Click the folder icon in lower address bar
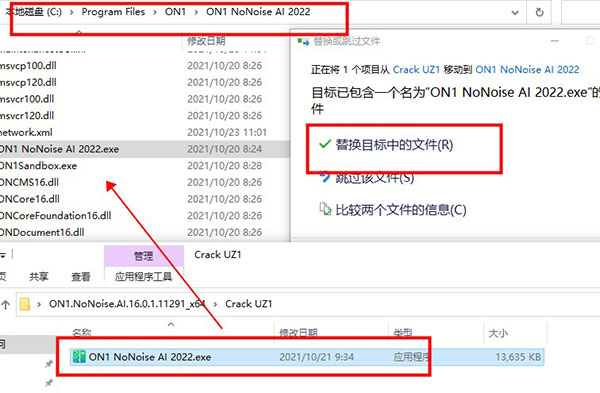Screen dimensions: 600x393 click(25, 304)
